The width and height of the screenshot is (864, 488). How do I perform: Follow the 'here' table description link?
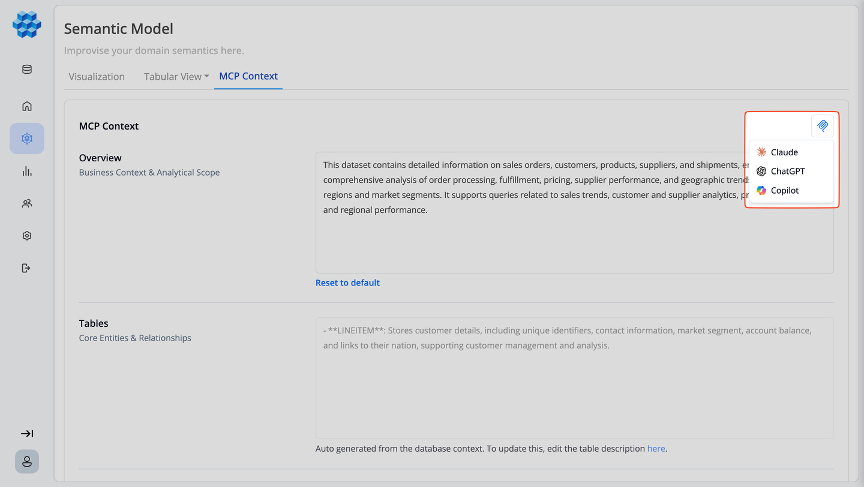[655, 449]
